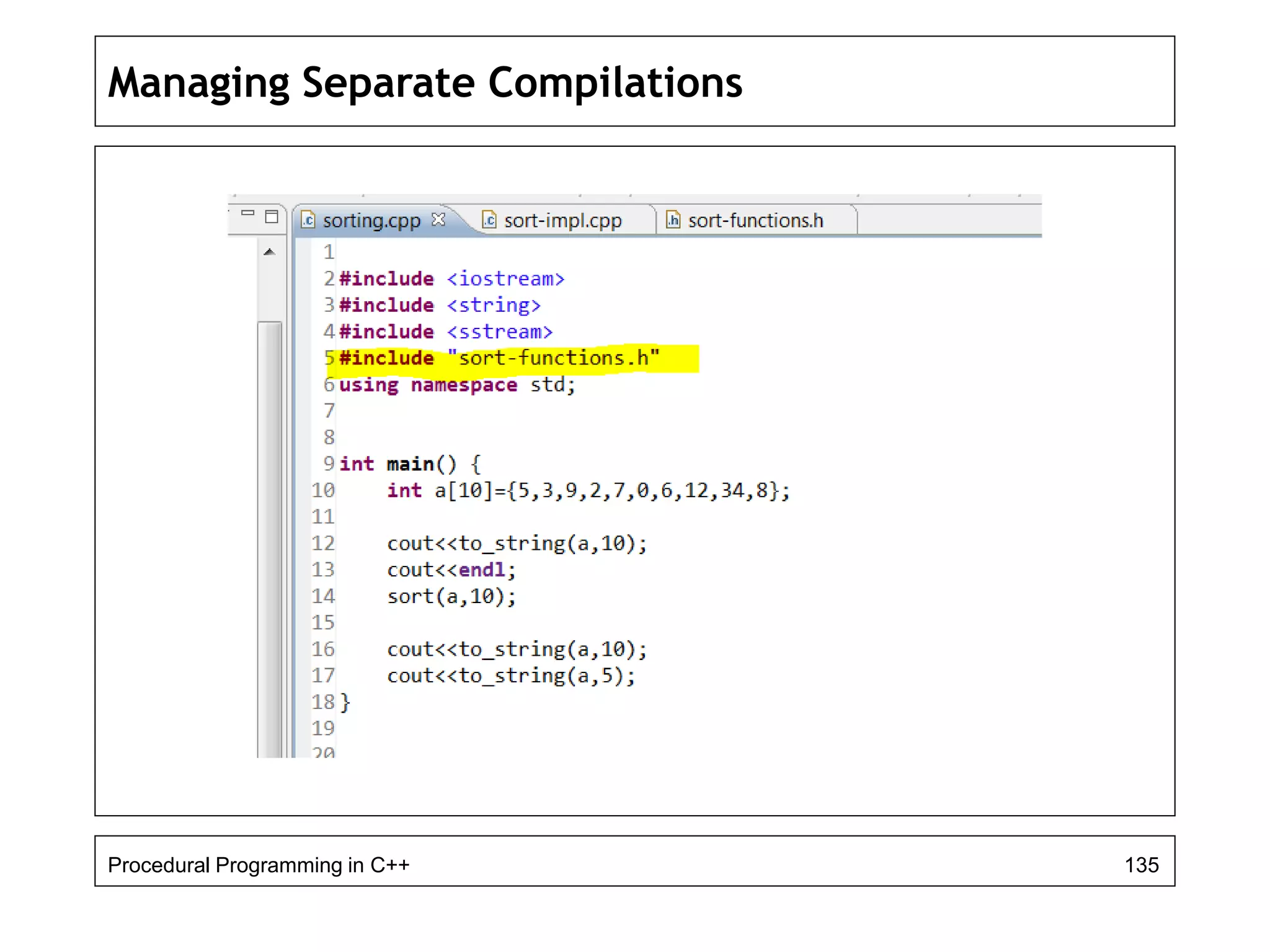Click the Managing Separate Compilations title

coord(425,82)
